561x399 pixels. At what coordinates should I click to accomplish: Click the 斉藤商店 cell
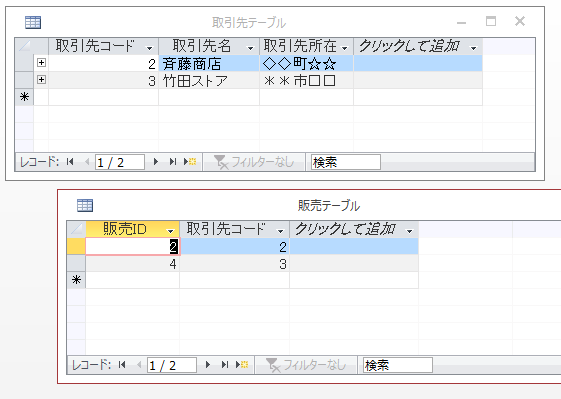point(209,63)
